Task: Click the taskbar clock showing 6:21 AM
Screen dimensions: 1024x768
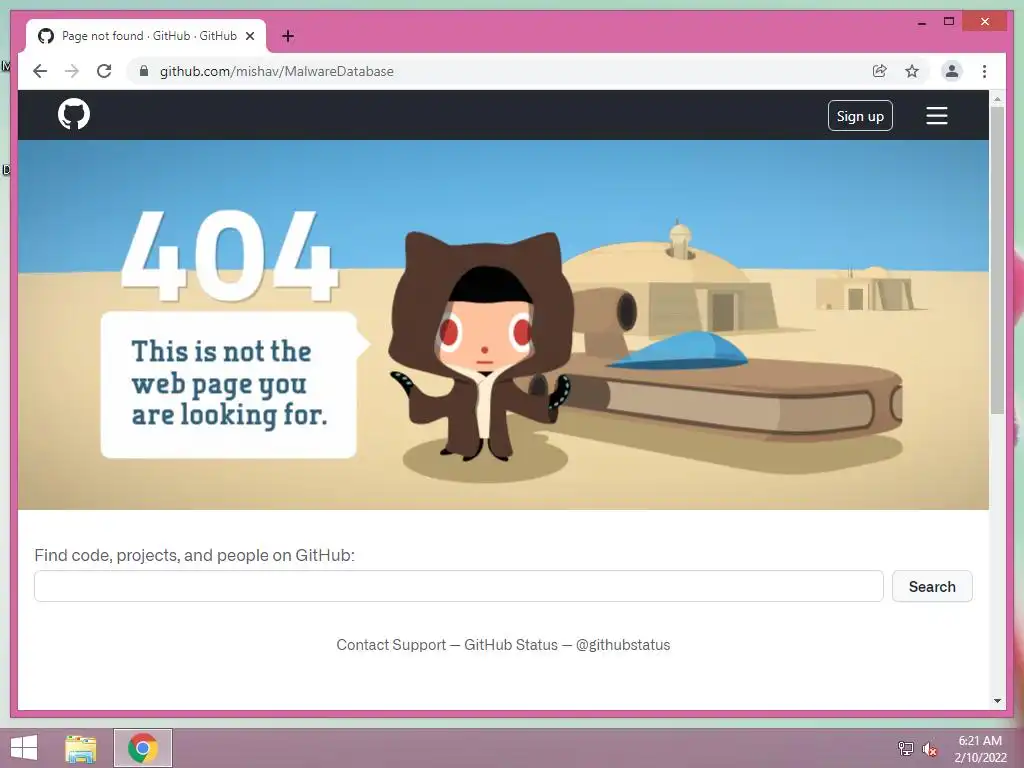Action: pyautogui.click(x=980, y=749)
